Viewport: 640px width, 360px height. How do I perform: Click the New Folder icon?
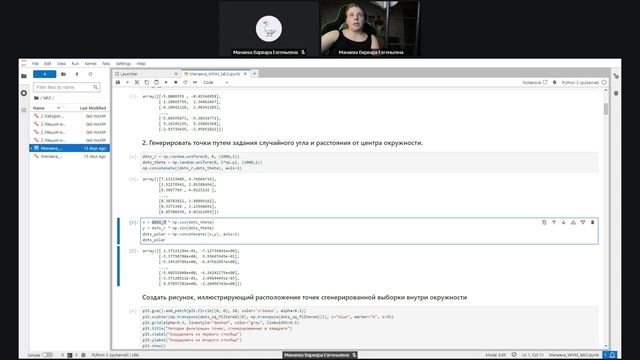point(63,74)
